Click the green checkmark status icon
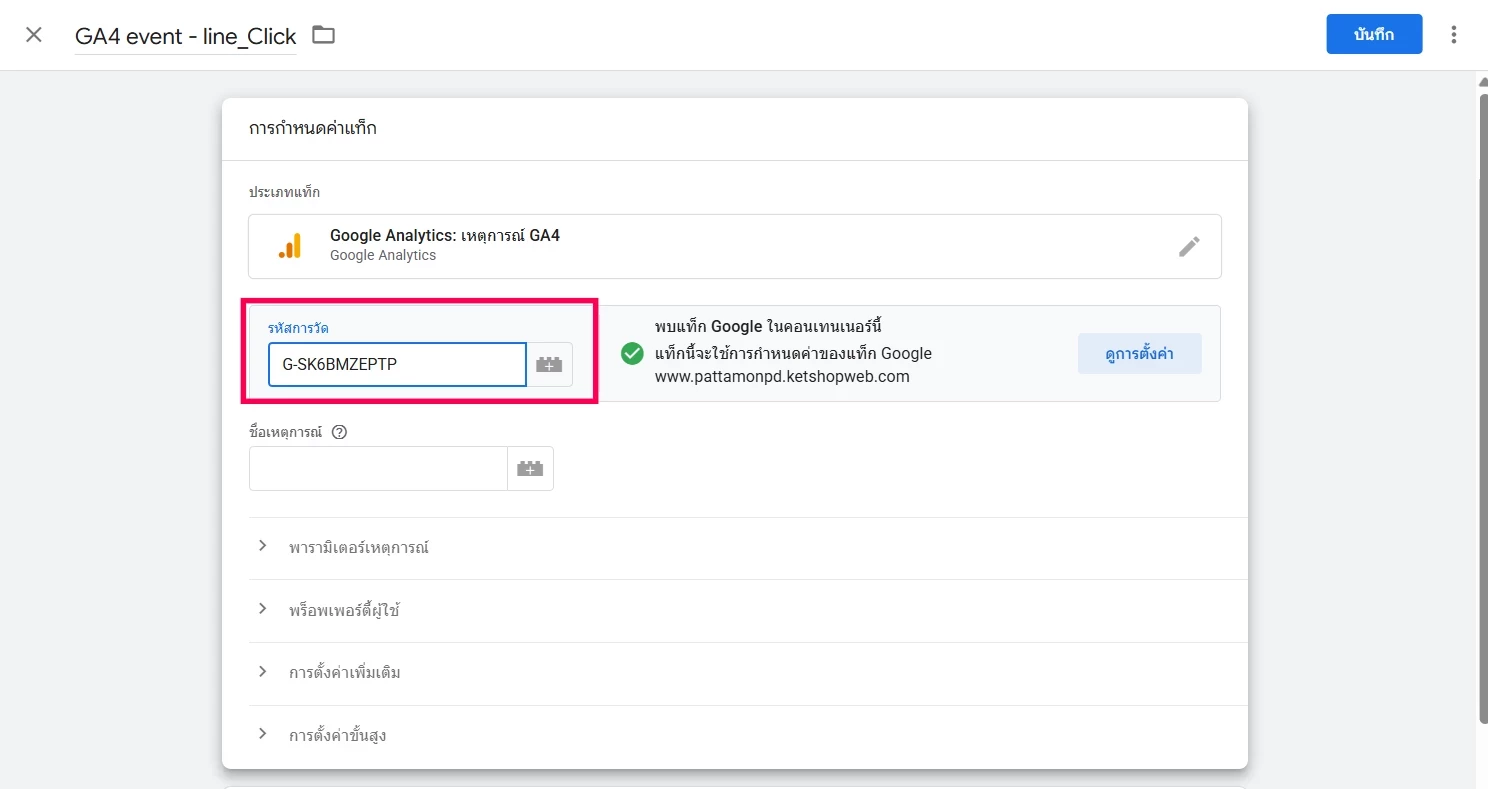This screenshot has height=789, width=1488. point(632,353)
